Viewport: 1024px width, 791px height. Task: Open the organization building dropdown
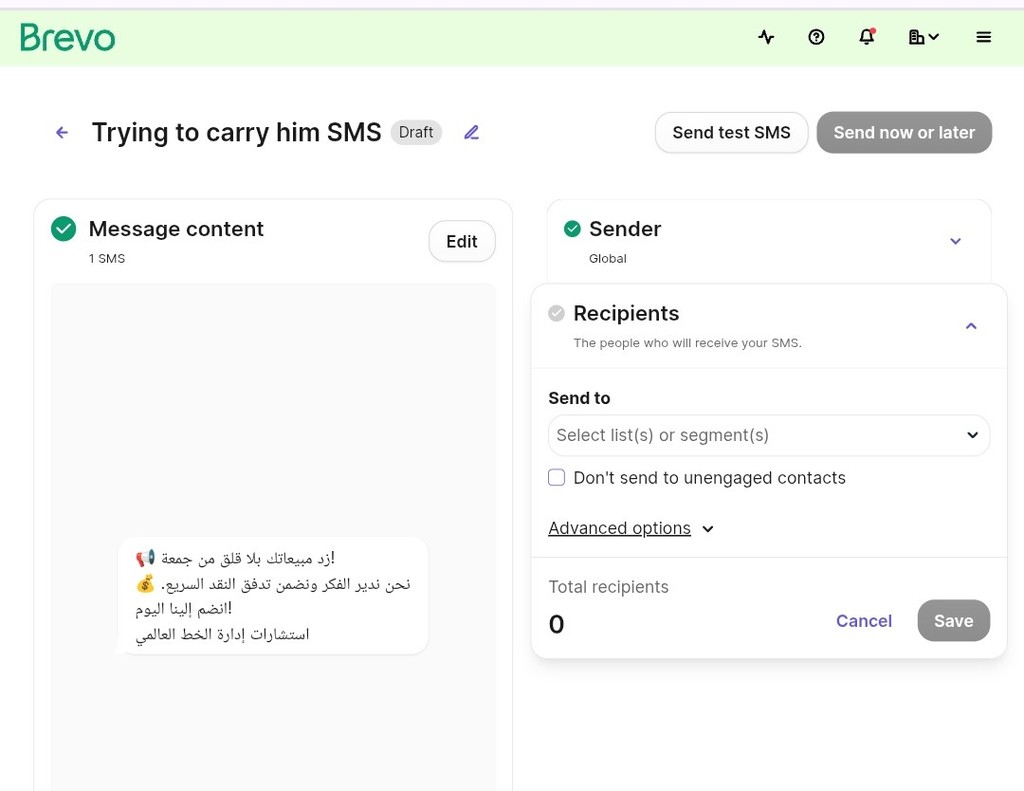click(923, 37)
